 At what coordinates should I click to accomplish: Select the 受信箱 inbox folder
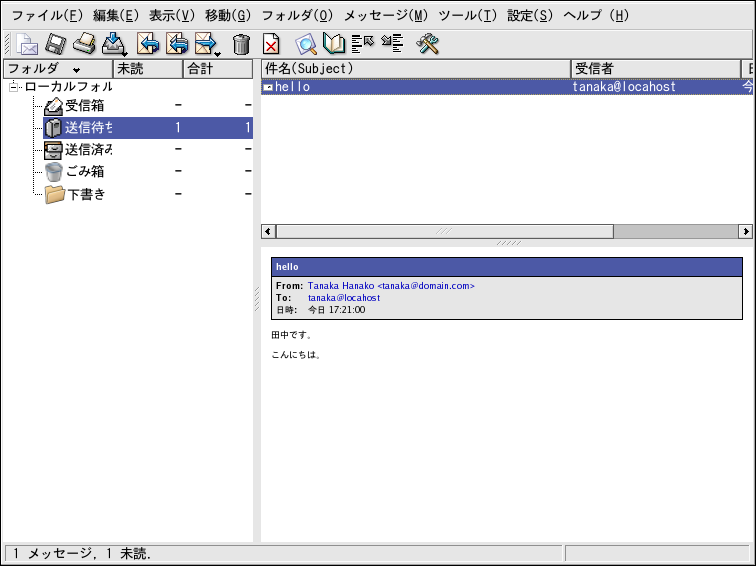click(x=84, y=105)
